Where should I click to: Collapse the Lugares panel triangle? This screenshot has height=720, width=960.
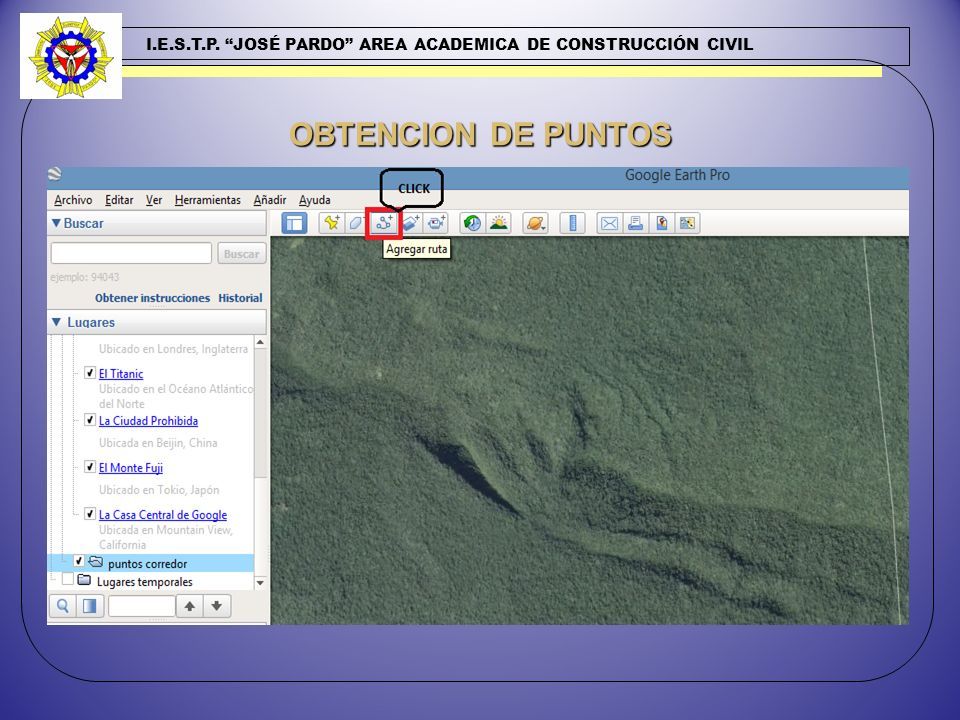57,321
